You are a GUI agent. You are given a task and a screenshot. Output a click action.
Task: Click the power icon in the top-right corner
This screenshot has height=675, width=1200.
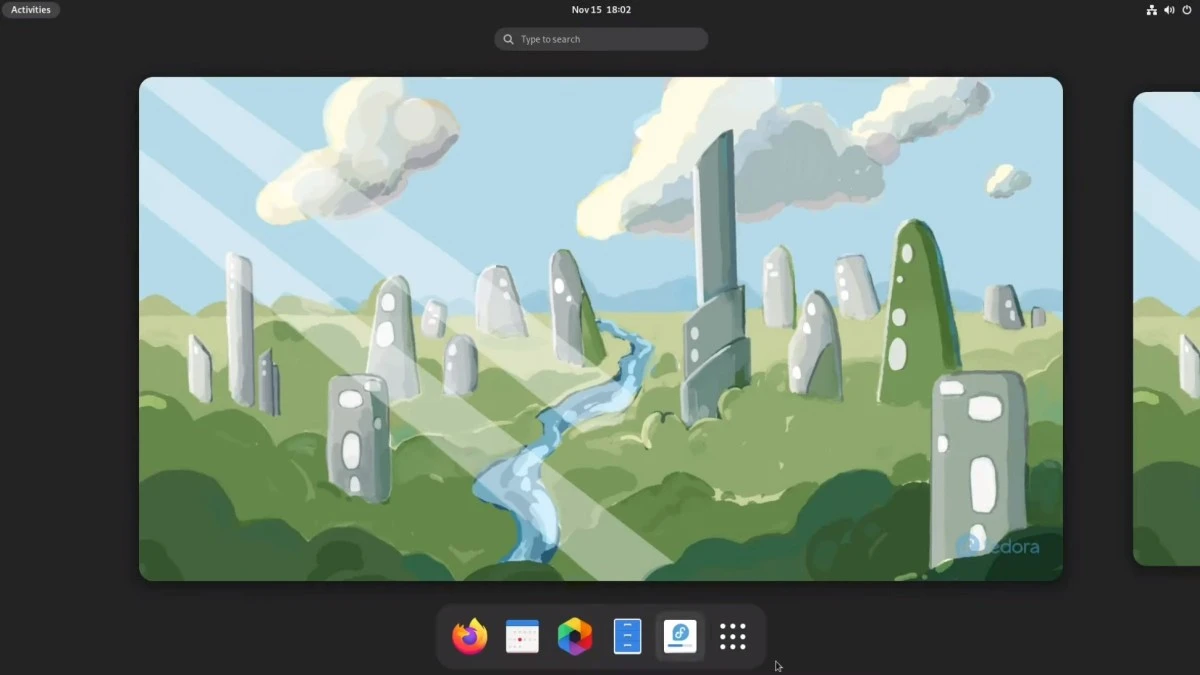point(1186,9)
